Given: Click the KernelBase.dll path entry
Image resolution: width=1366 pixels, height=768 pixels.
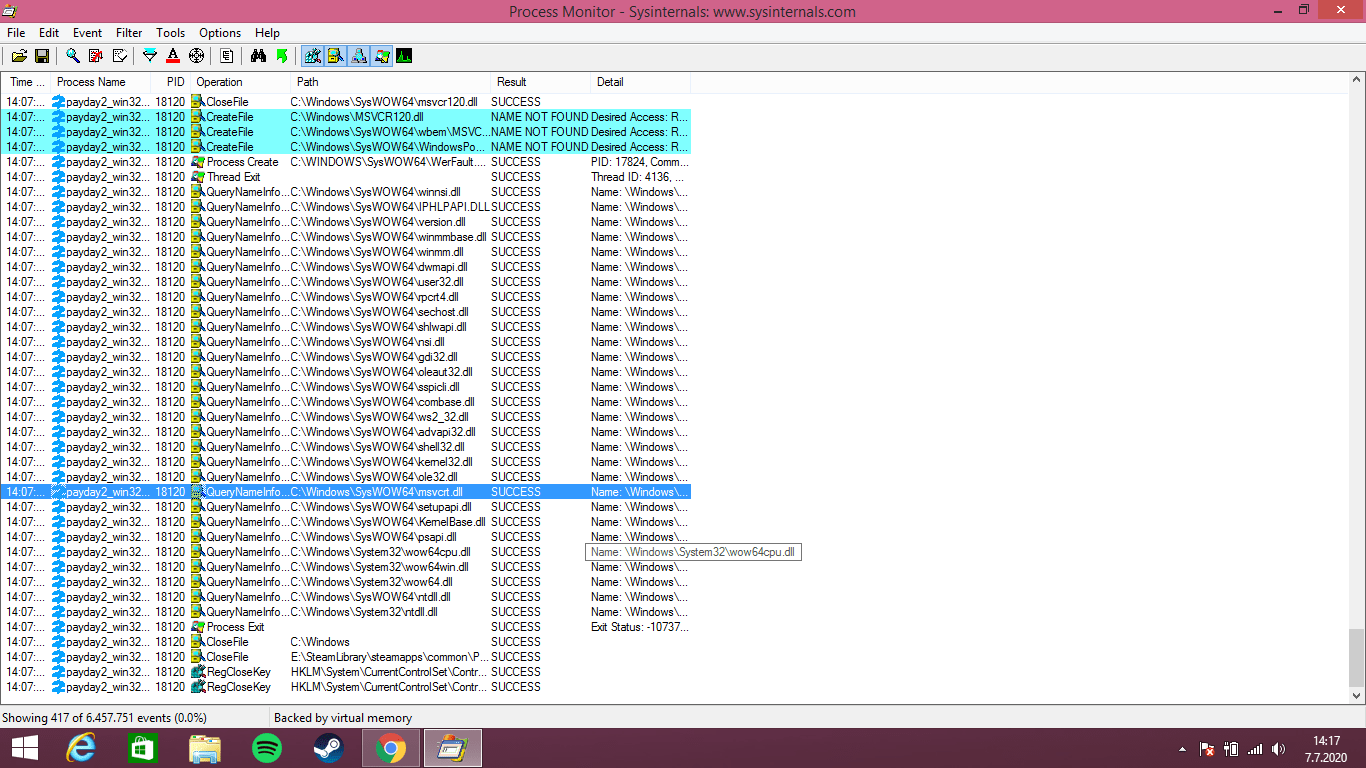Looking at the screenshot, I should click(x=388, y=522).
